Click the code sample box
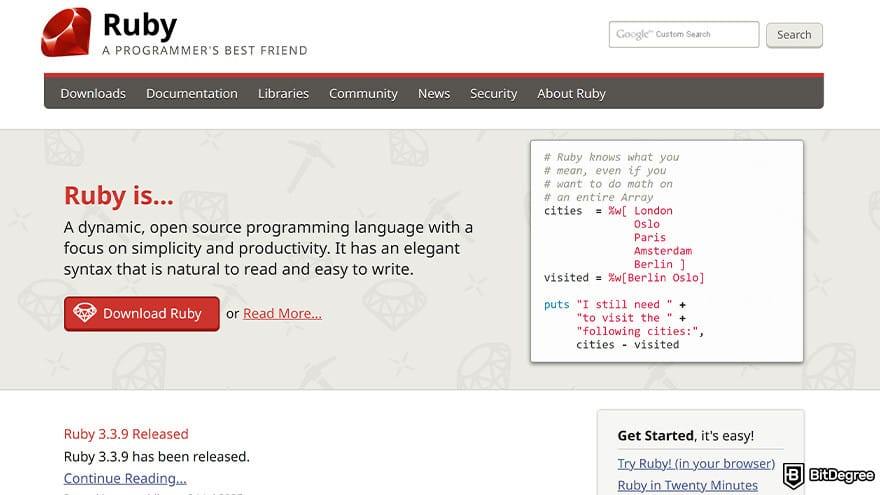The width and height of the screenshot is (880, 495). [x=667, y=251]
